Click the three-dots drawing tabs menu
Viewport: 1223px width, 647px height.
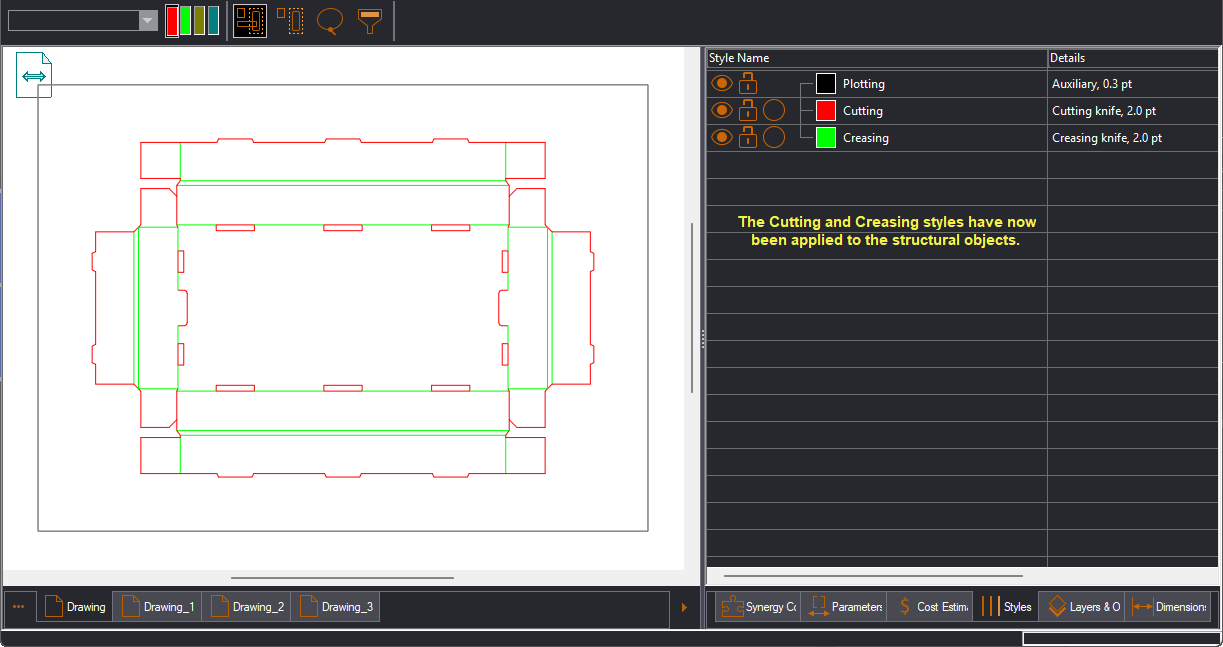[19, 607]
